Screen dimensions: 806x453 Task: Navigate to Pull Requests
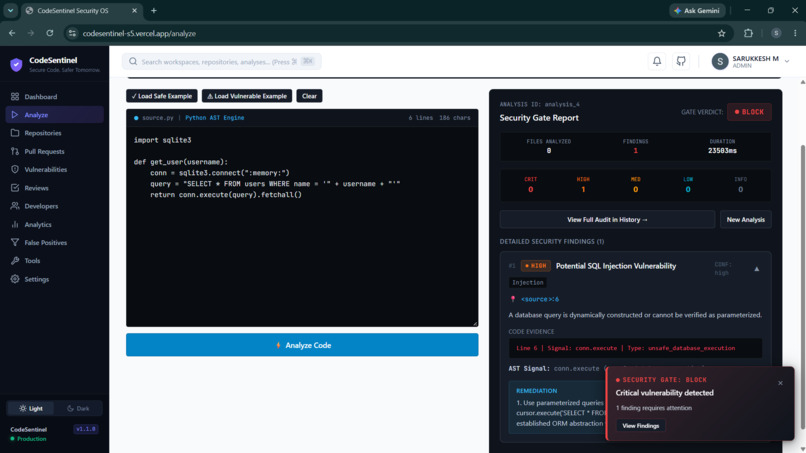[x=54, y=151]
